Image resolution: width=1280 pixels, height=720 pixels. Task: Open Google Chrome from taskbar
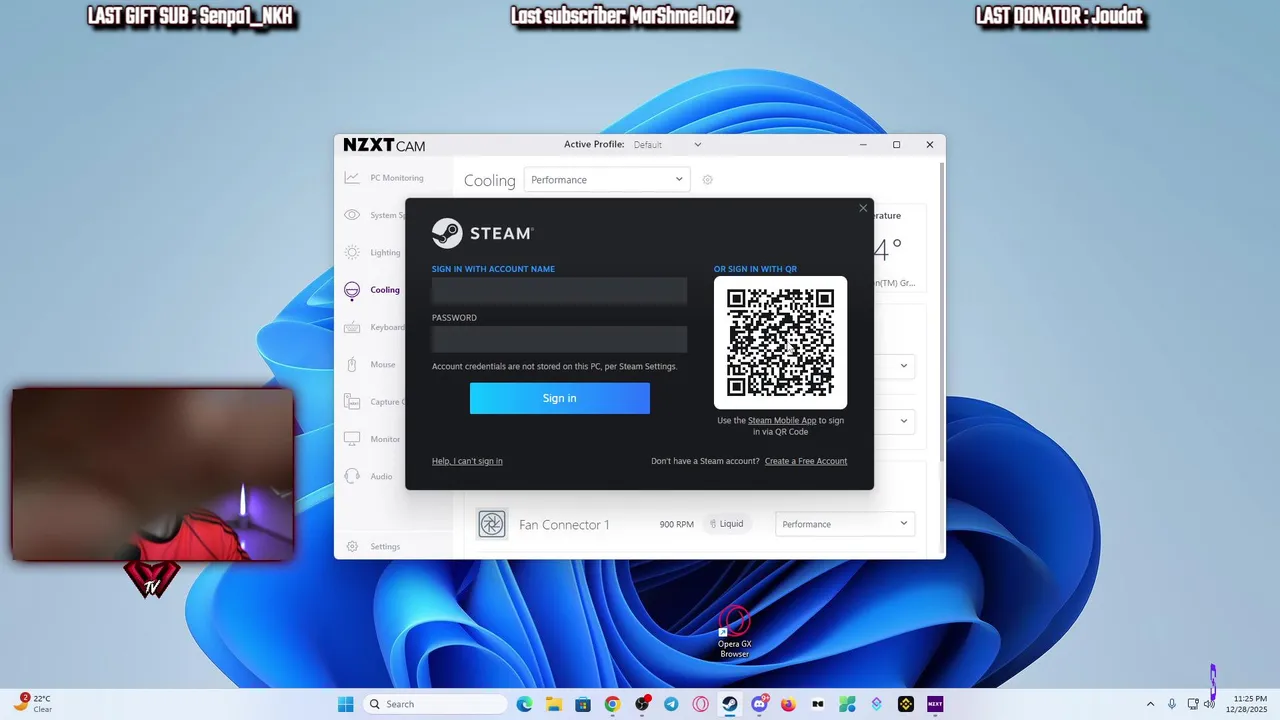612,704
